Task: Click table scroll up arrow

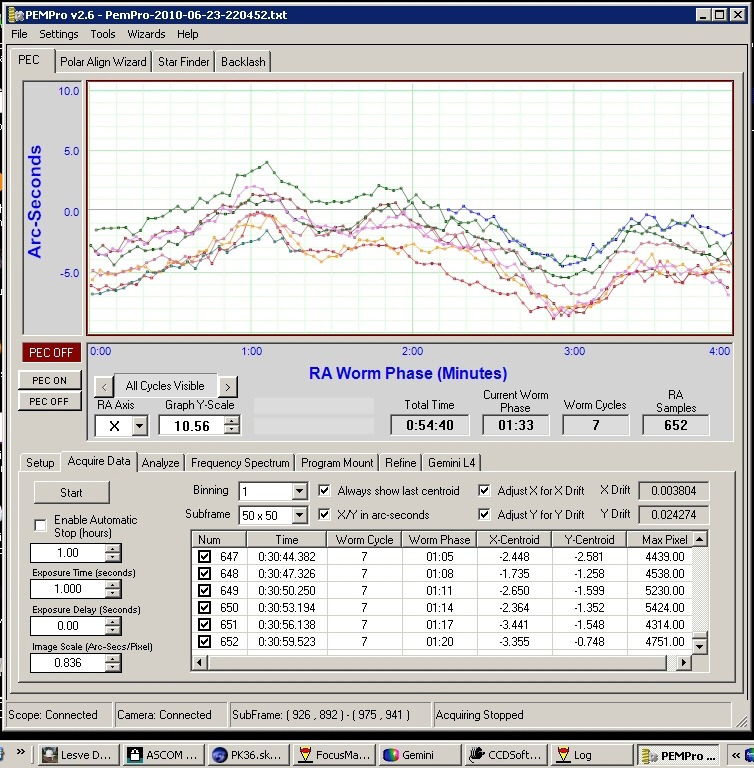Action: point(700,539)
